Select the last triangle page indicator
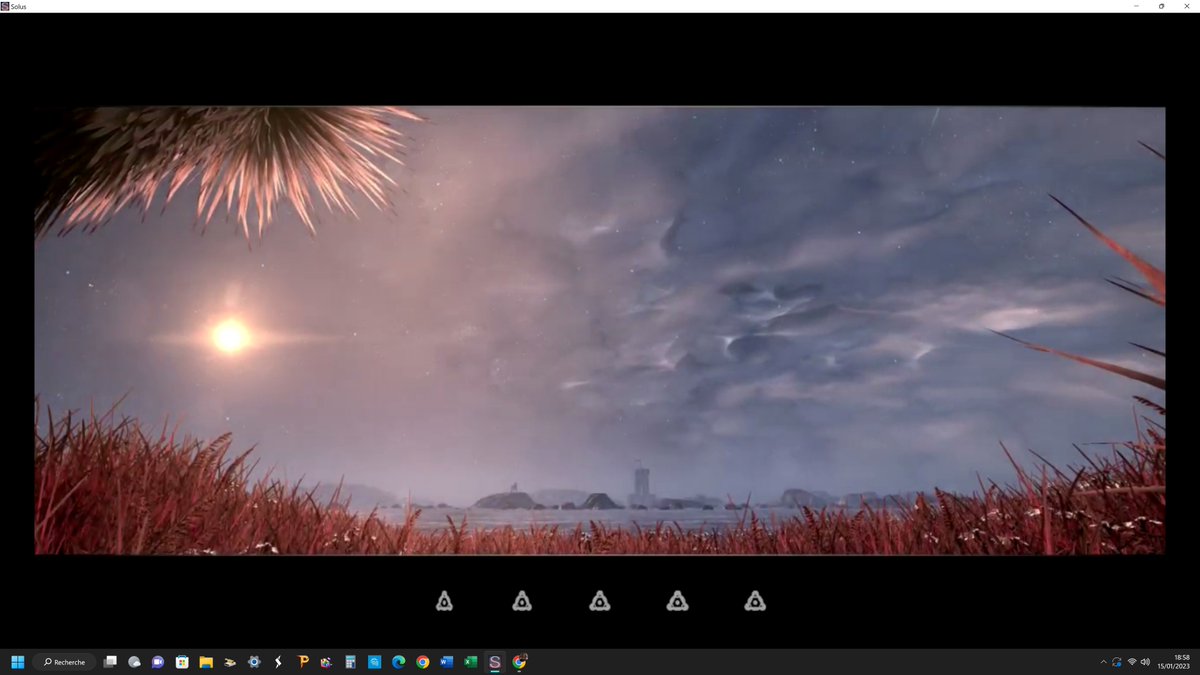The width and height of the screenshot is (1200, 675). (755, 601)
